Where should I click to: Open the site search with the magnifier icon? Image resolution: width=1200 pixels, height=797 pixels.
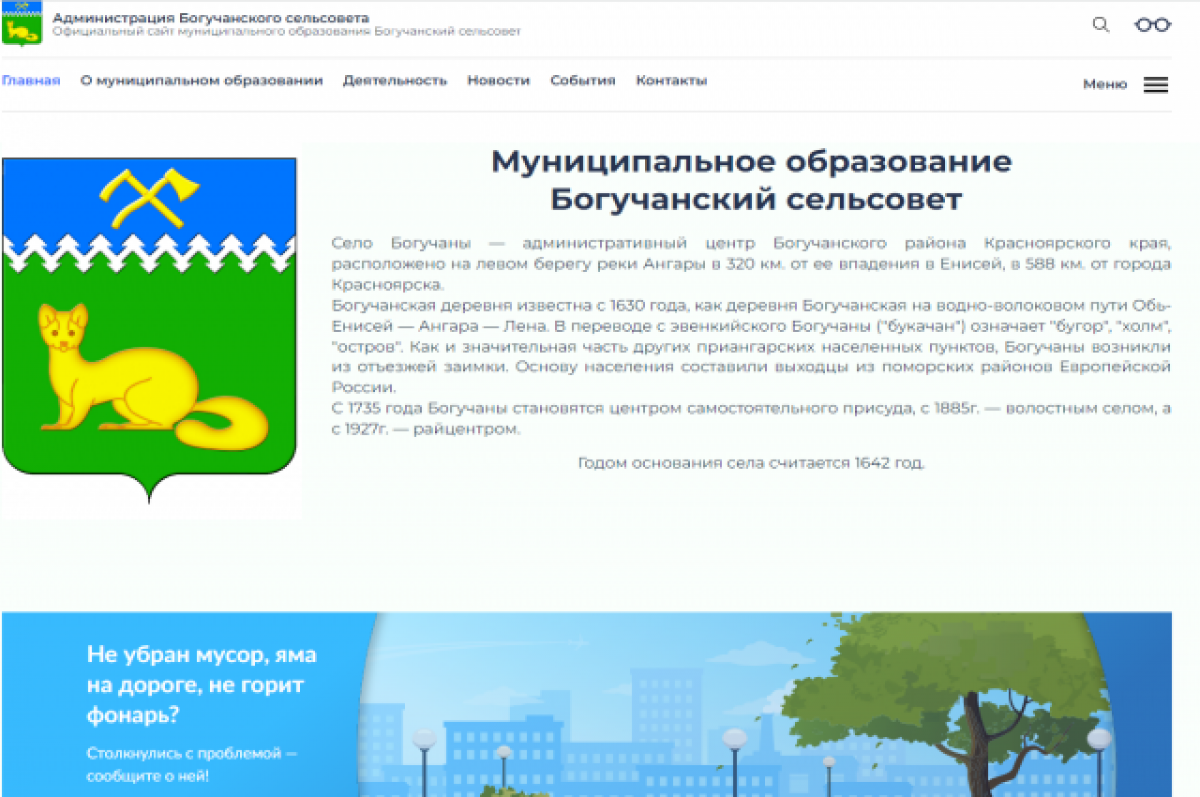(1102, 25)
